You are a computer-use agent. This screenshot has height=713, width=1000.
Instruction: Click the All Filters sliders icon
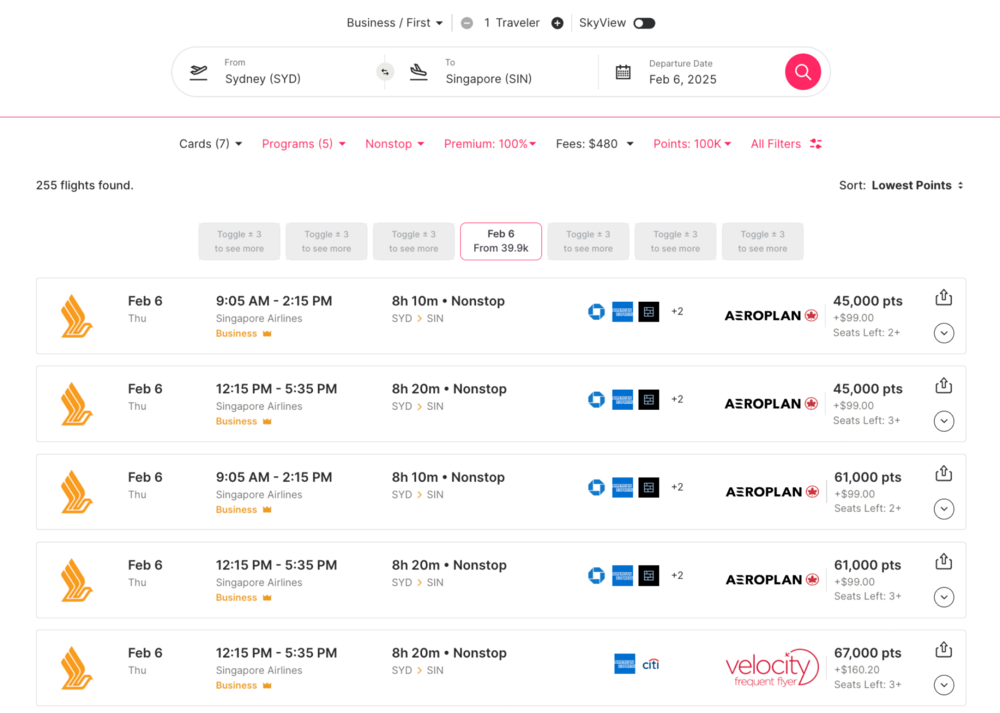click(x=816, y=144)
